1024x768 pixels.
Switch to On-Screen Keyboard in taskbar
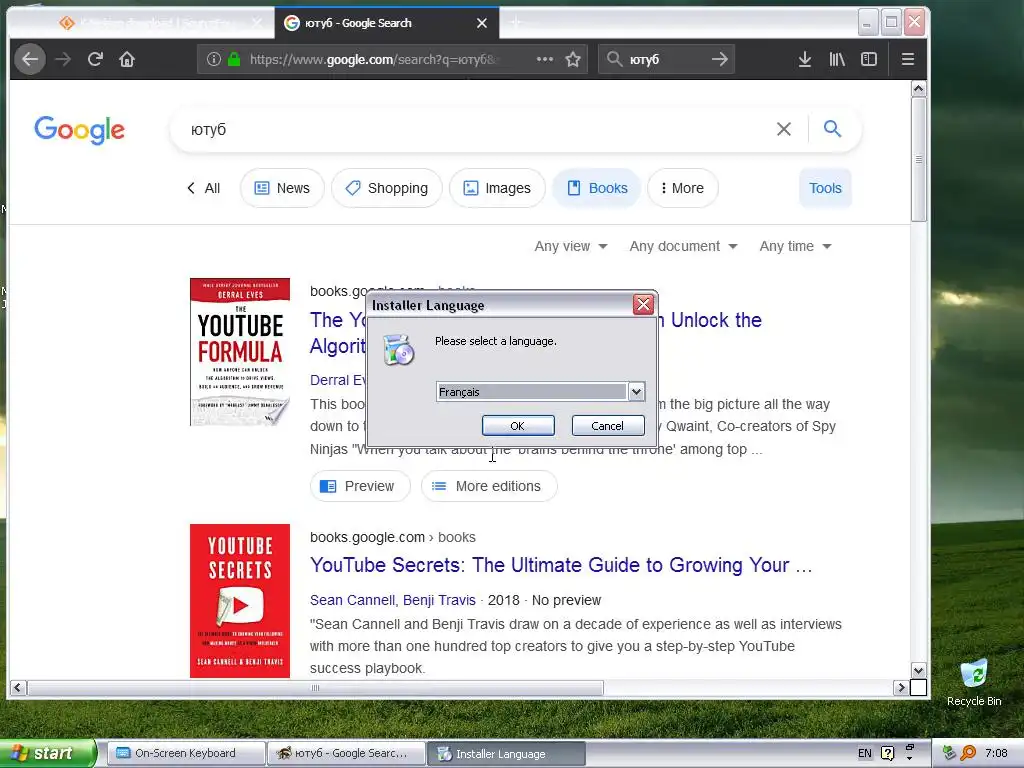185,753
